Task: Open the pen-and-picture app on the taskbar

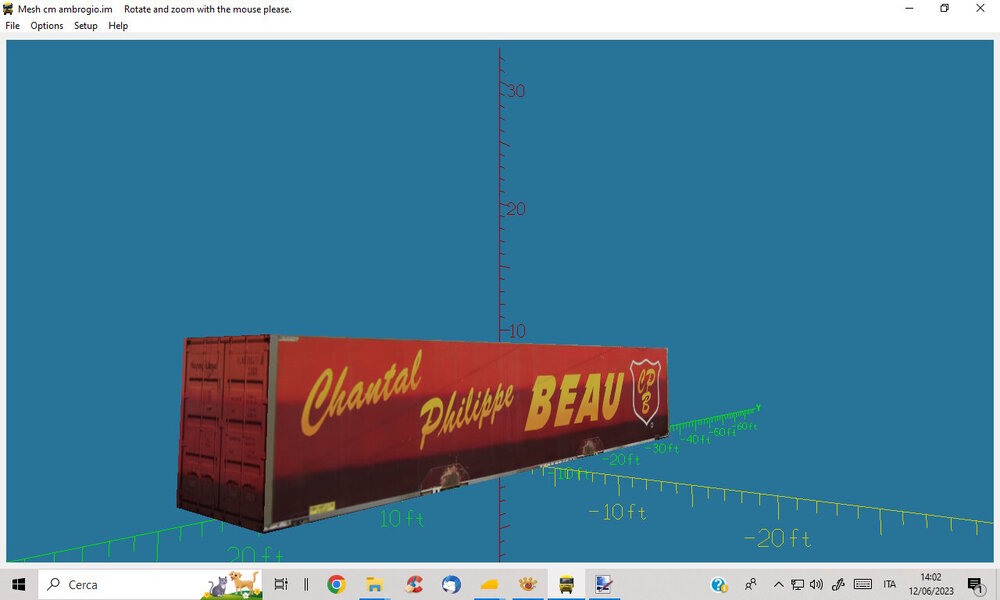Action: (x=603, y=584)
